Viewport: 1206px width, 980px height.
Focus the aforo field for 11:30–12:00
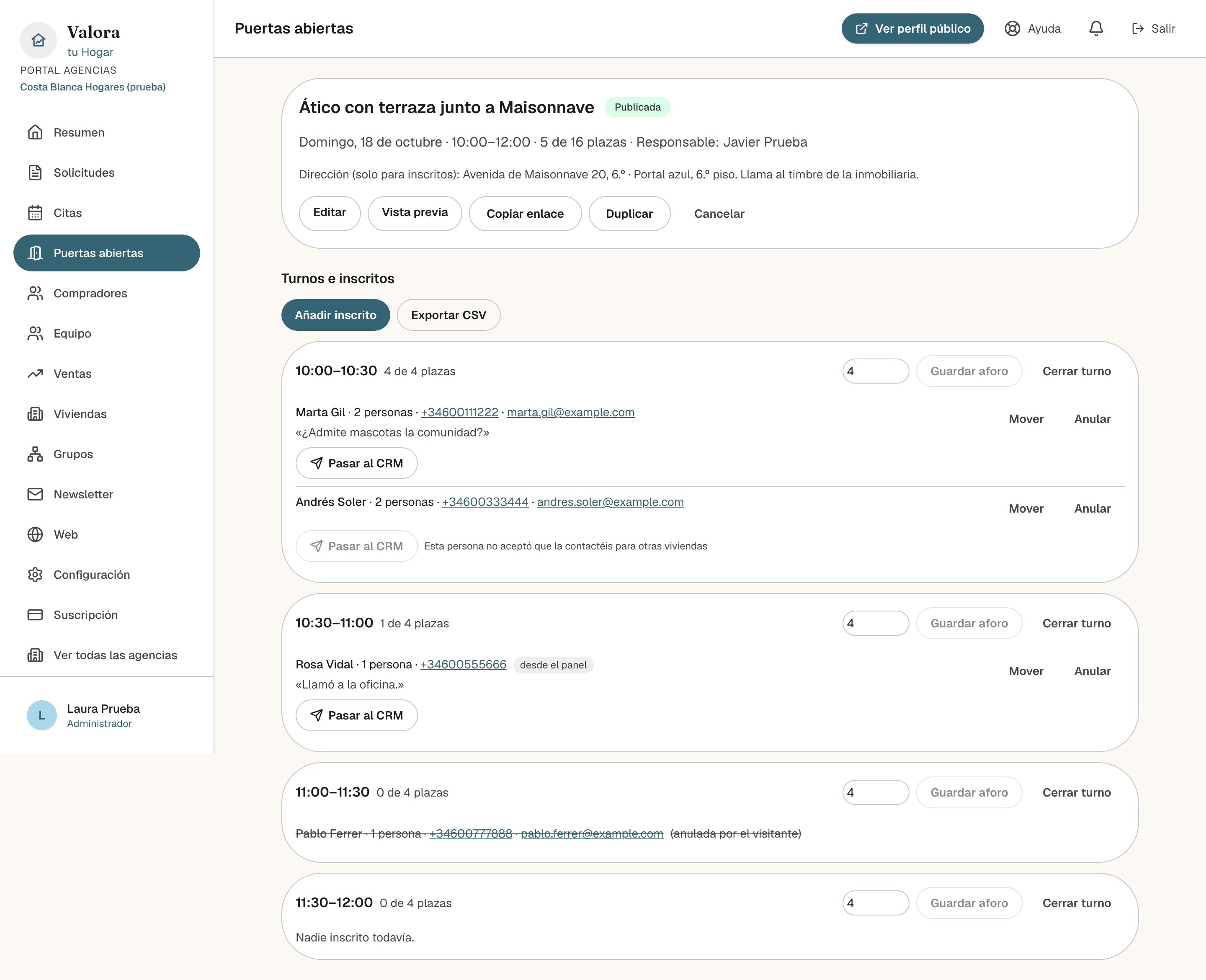(875, 903)
